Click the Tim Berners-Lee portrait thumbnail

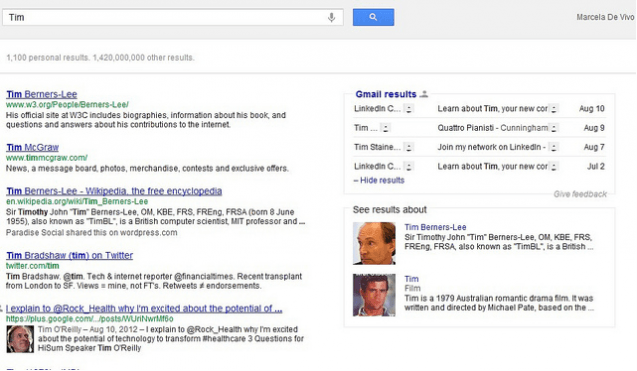(374, 243)
